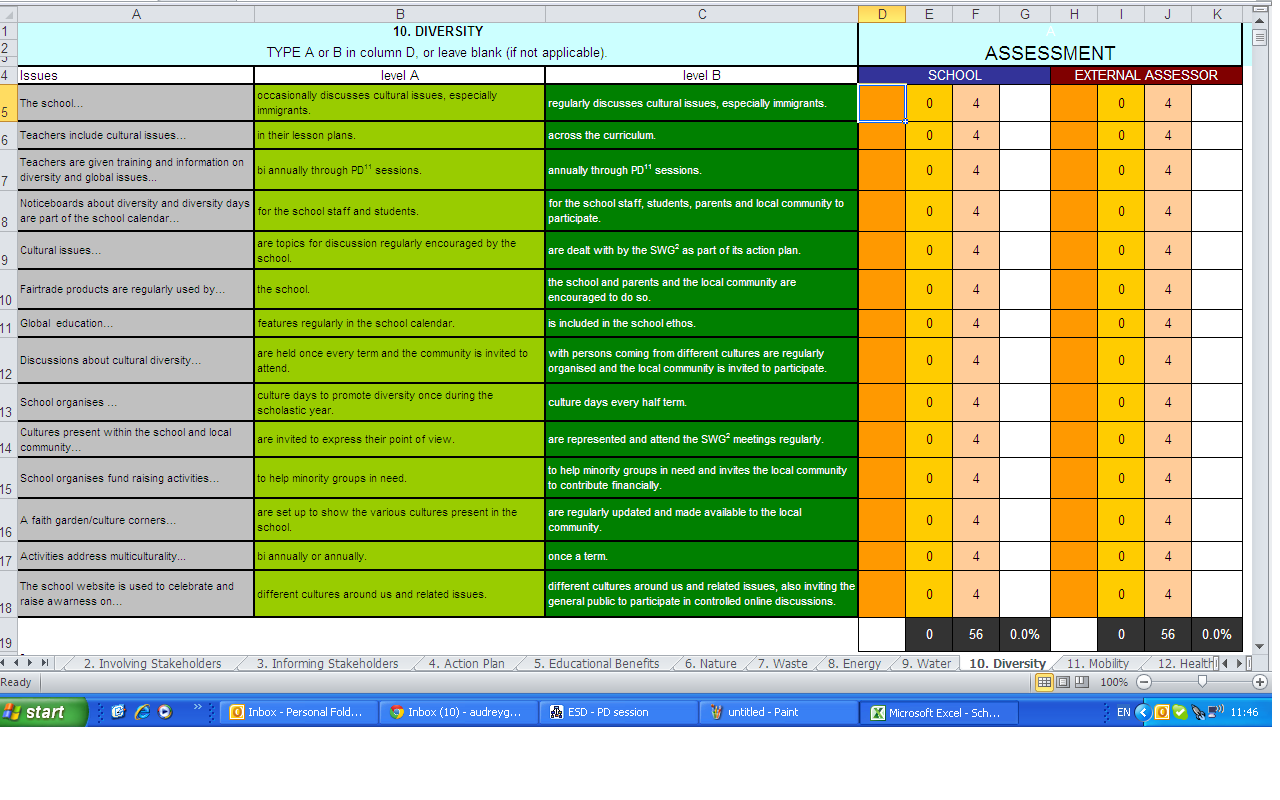Click the Windows start button

point(44,712)
